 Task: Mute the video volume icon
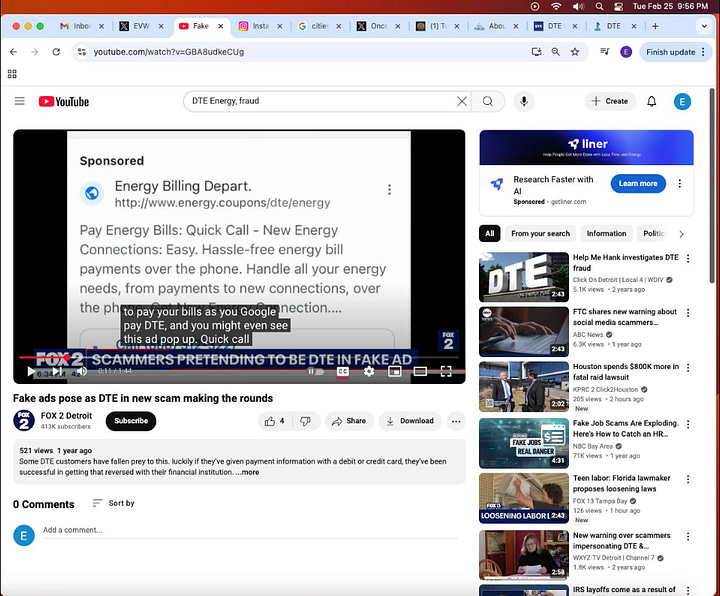pyautogui.click(x=82, y=371)
